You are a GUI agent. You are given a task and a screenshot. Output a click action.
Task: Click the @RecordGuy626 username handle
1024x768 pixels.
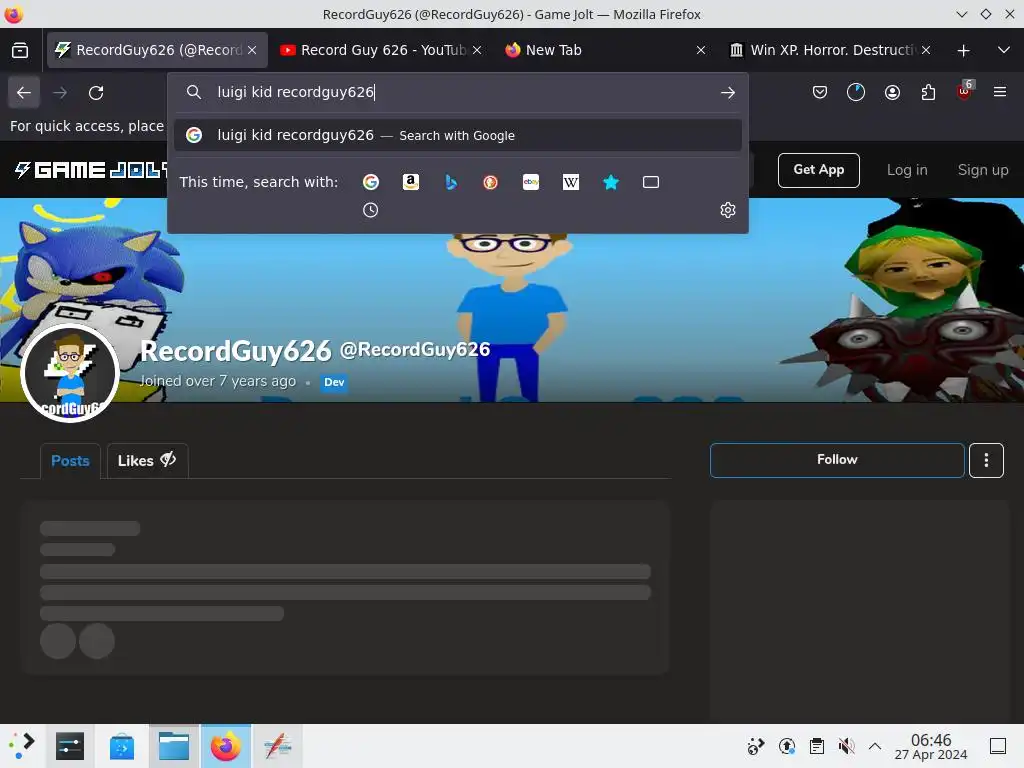[x=415, y=350]
